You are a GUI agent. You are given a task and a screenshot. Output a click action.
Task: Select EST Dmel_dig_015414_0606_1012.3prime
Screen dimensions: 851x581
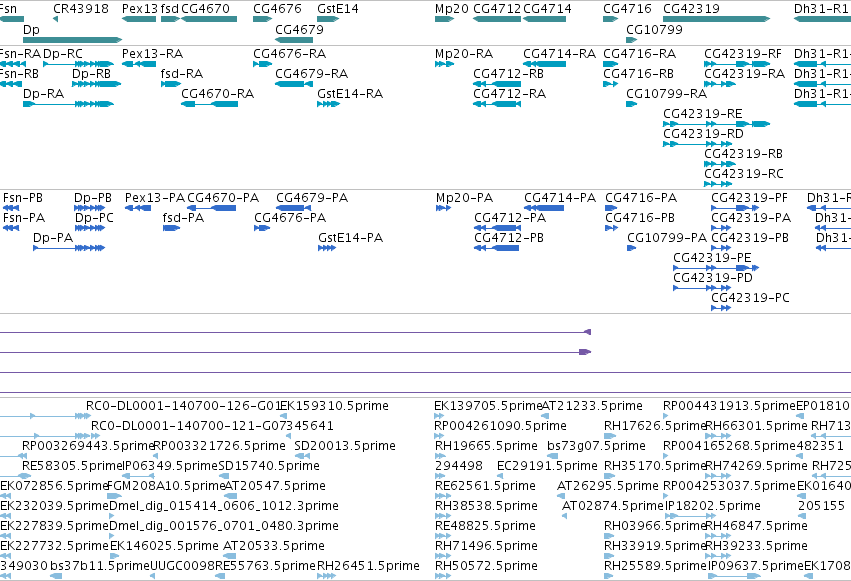pos(224,506)
